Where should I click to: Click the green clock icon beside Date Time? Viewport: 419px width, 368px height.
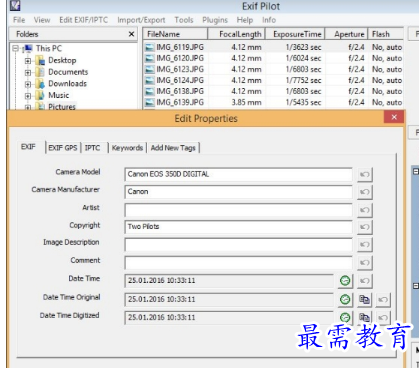(x=345, y=281)
